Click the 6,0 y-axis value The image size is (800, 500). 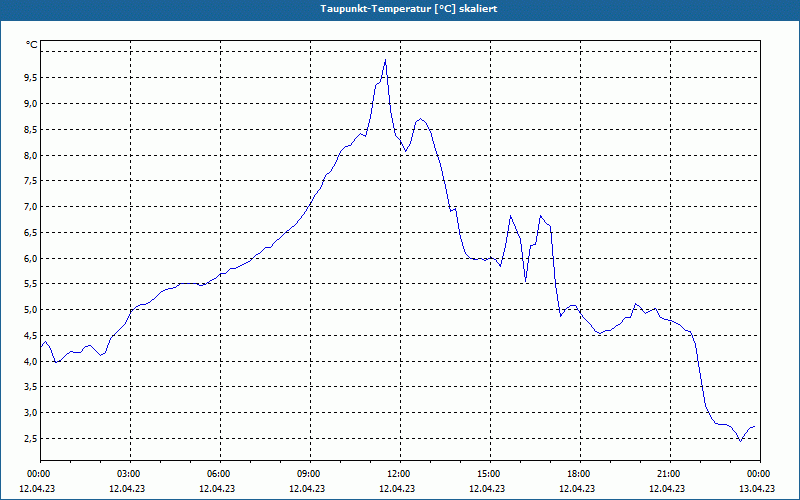click(31, 258)
